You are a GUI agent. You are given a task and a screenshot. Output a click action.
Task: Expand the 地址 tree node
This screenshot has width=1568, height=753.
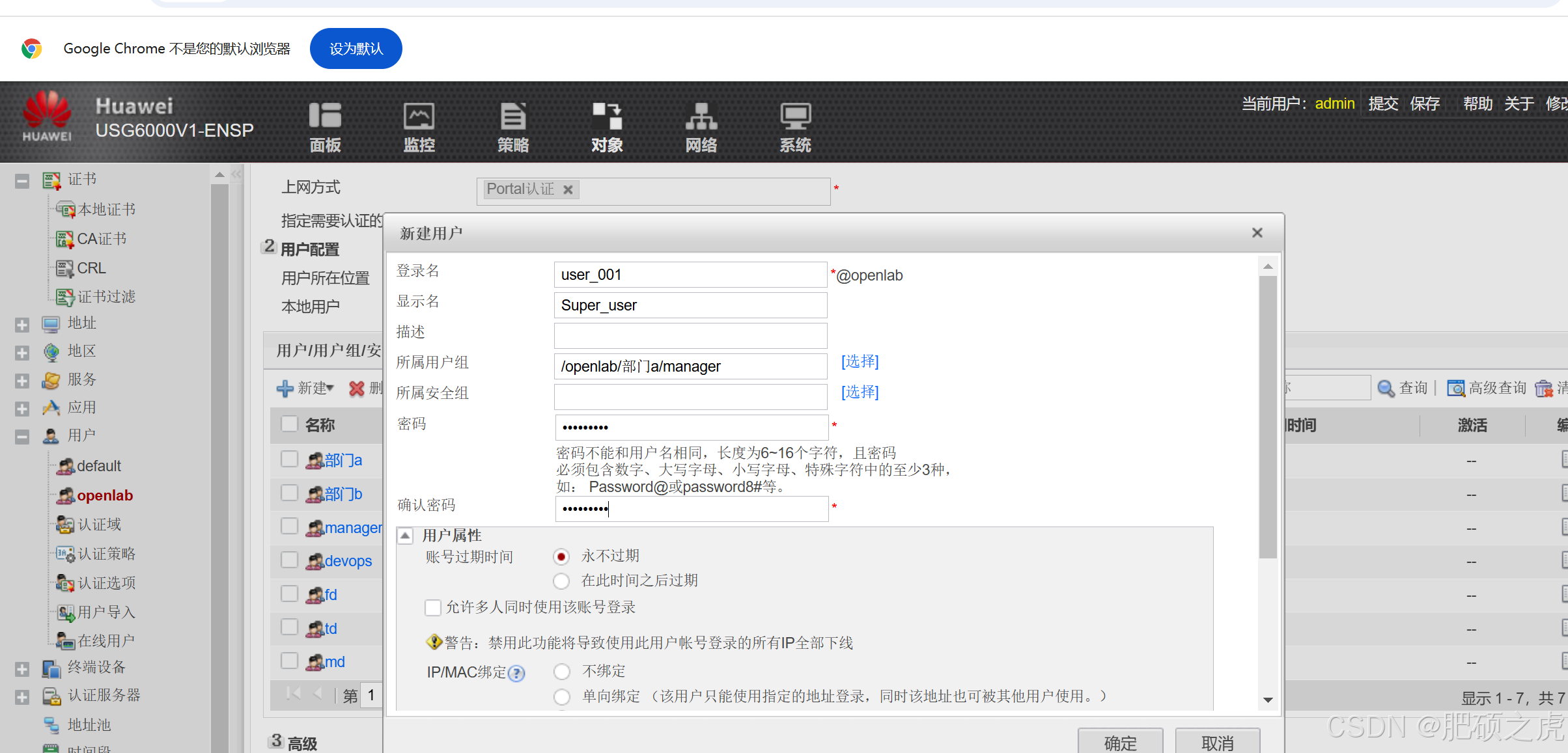point(22,324)
